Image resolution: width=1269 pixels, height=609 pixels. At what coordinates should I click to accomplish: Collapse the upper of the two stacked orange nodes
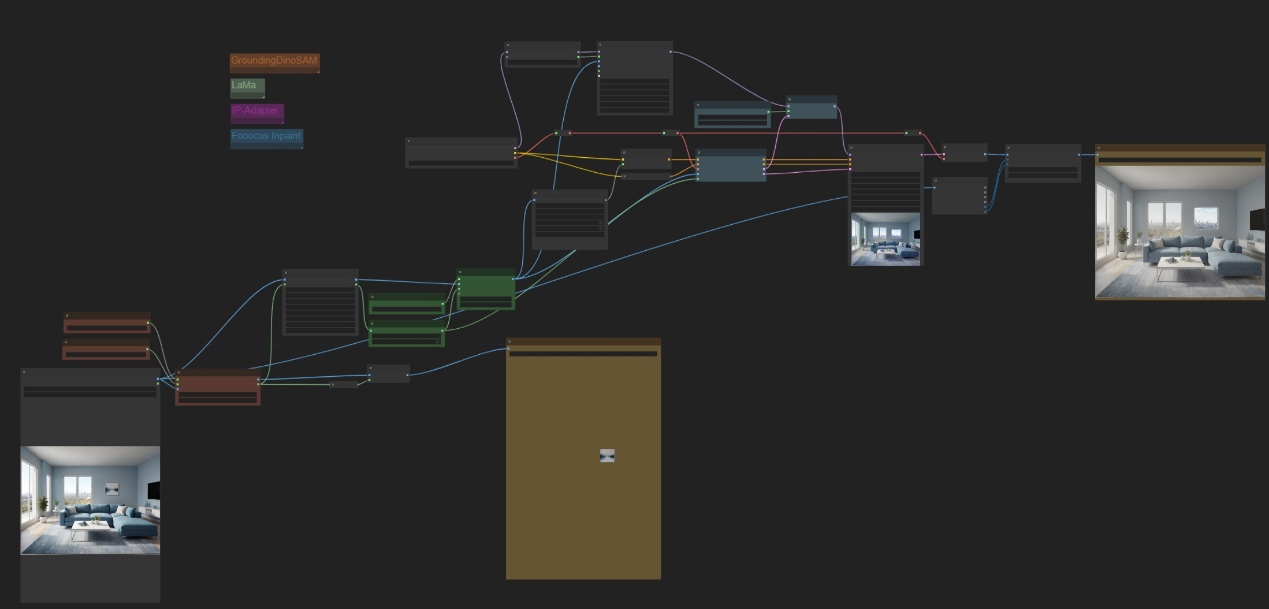(68, 317)
